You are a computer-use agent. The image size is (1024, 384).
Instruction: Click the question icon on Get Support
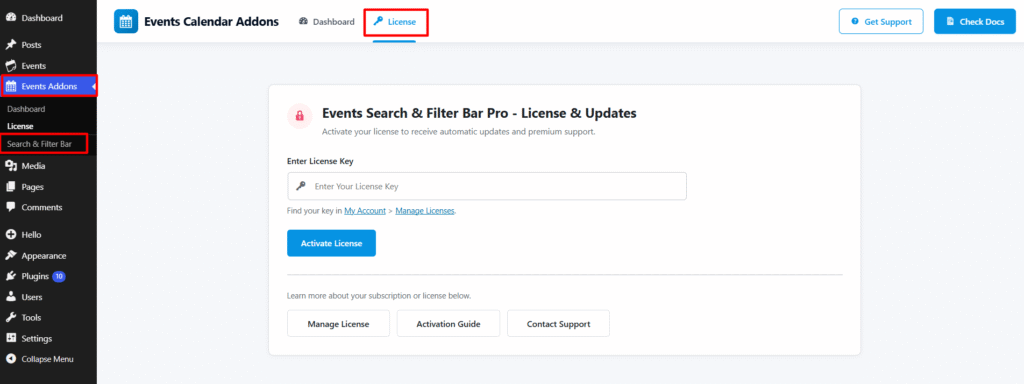[855, 22]
